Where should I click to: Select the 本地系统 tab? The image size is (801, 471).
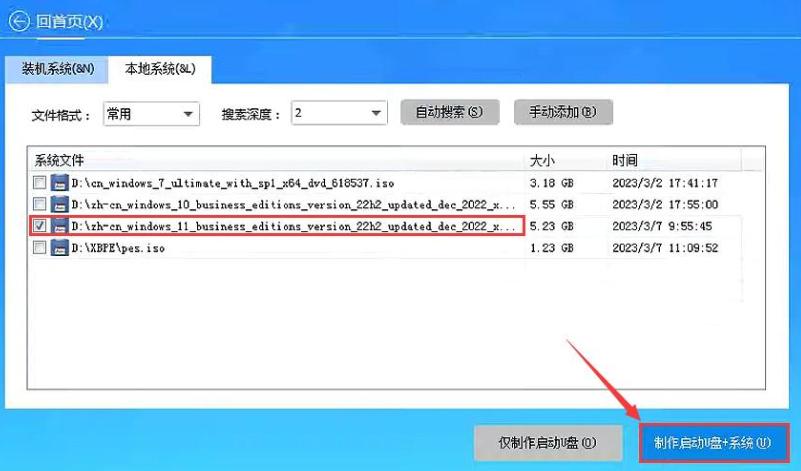coord(160,69)
